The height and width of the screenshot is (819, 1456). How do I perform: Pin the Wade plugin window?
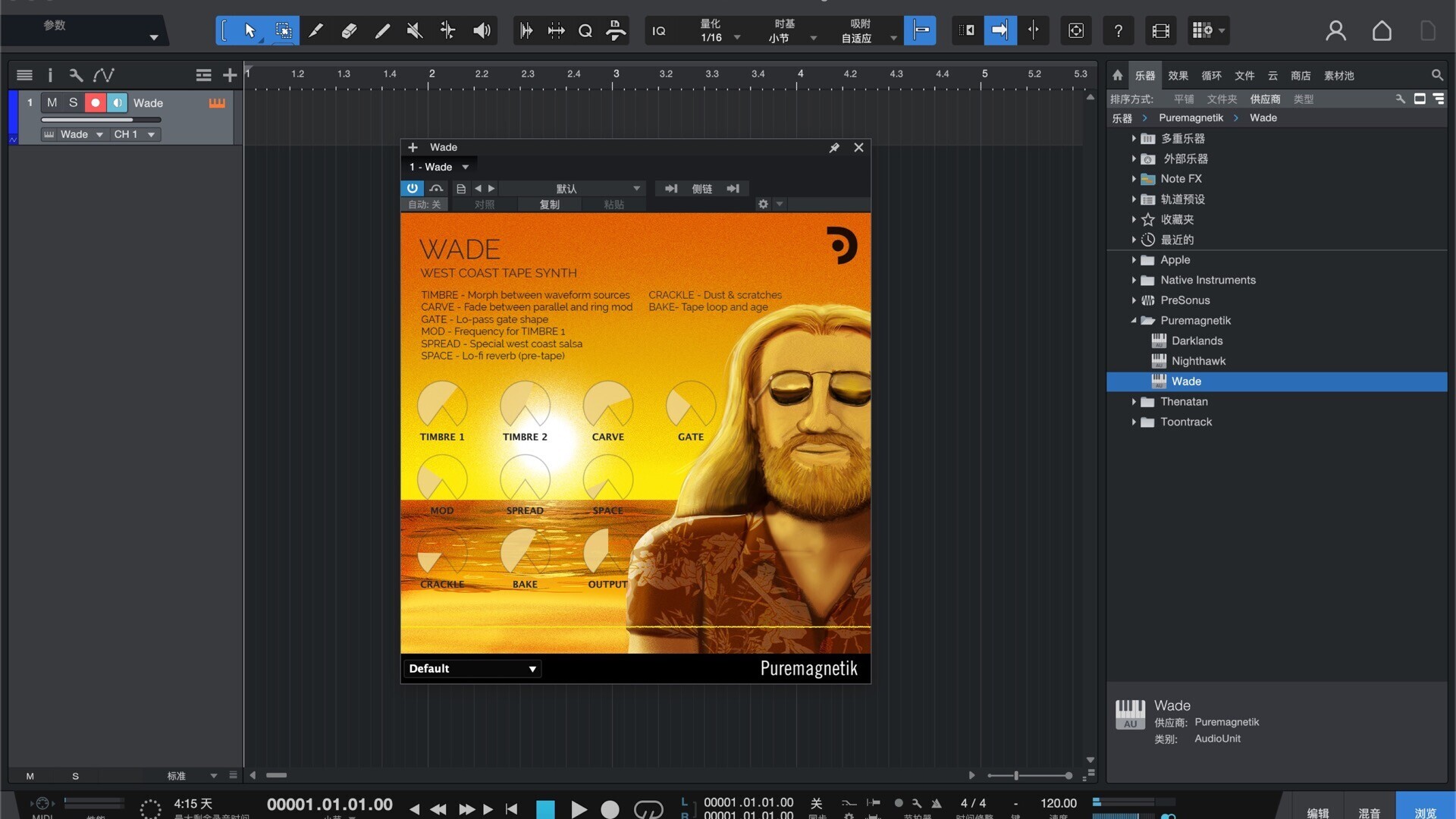tap(834, 147)
